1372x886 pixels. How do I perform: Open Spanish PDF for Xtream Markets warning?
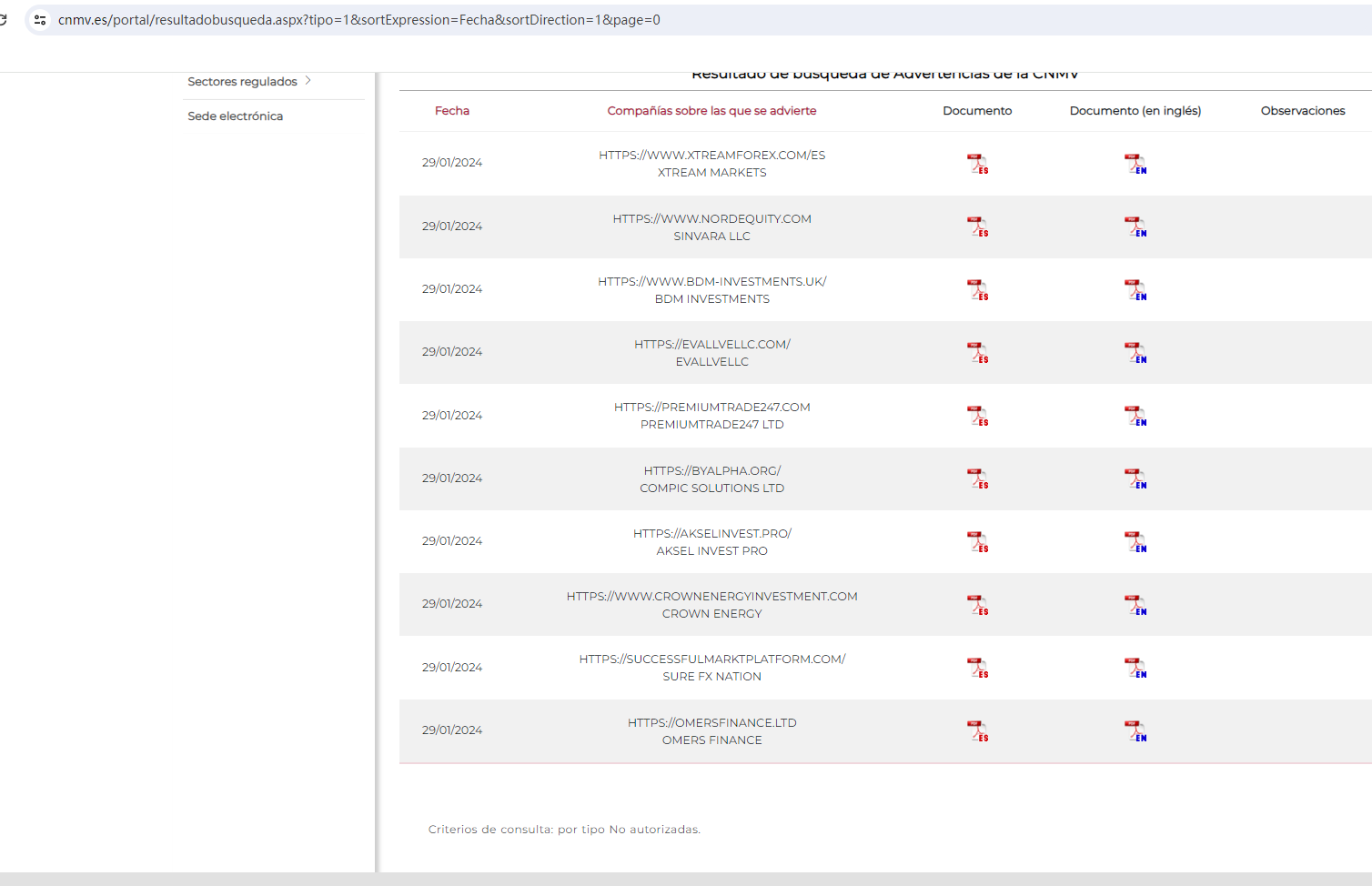point(977,164)
